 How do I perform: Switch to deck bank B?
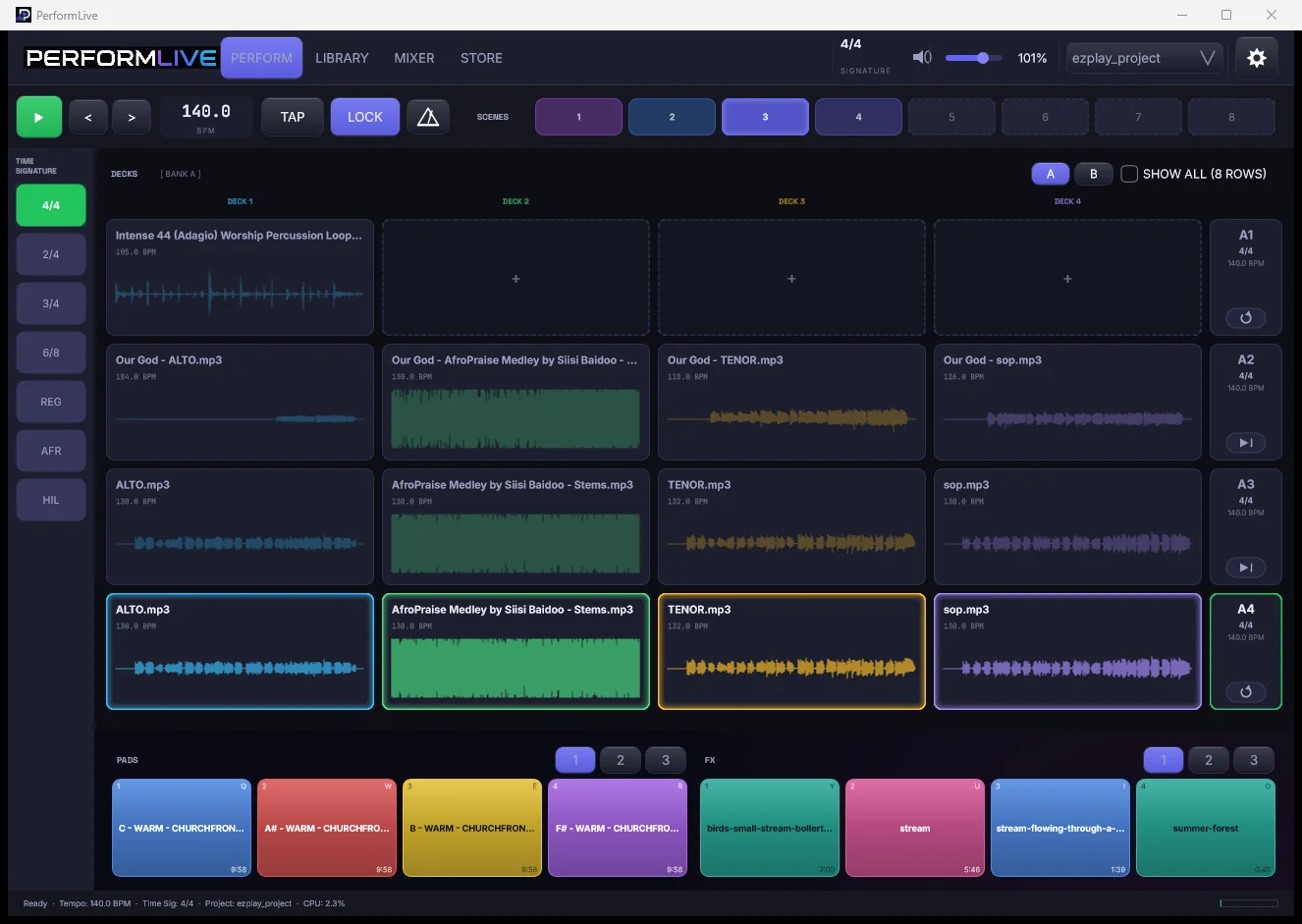[x=1093, y=174]
